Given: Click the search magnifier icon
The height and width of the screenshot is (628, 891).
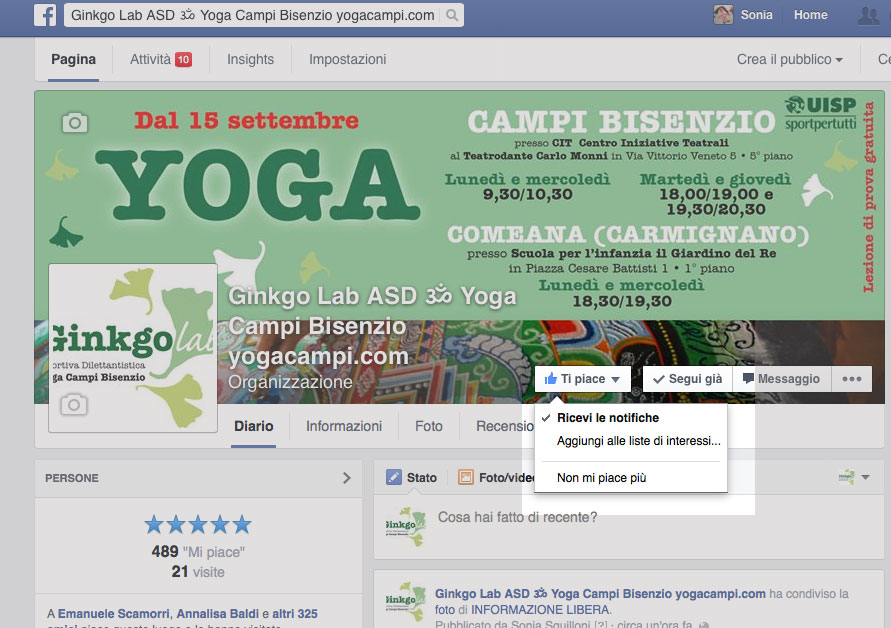Looking at the screenshot, I should click(452, 15).
